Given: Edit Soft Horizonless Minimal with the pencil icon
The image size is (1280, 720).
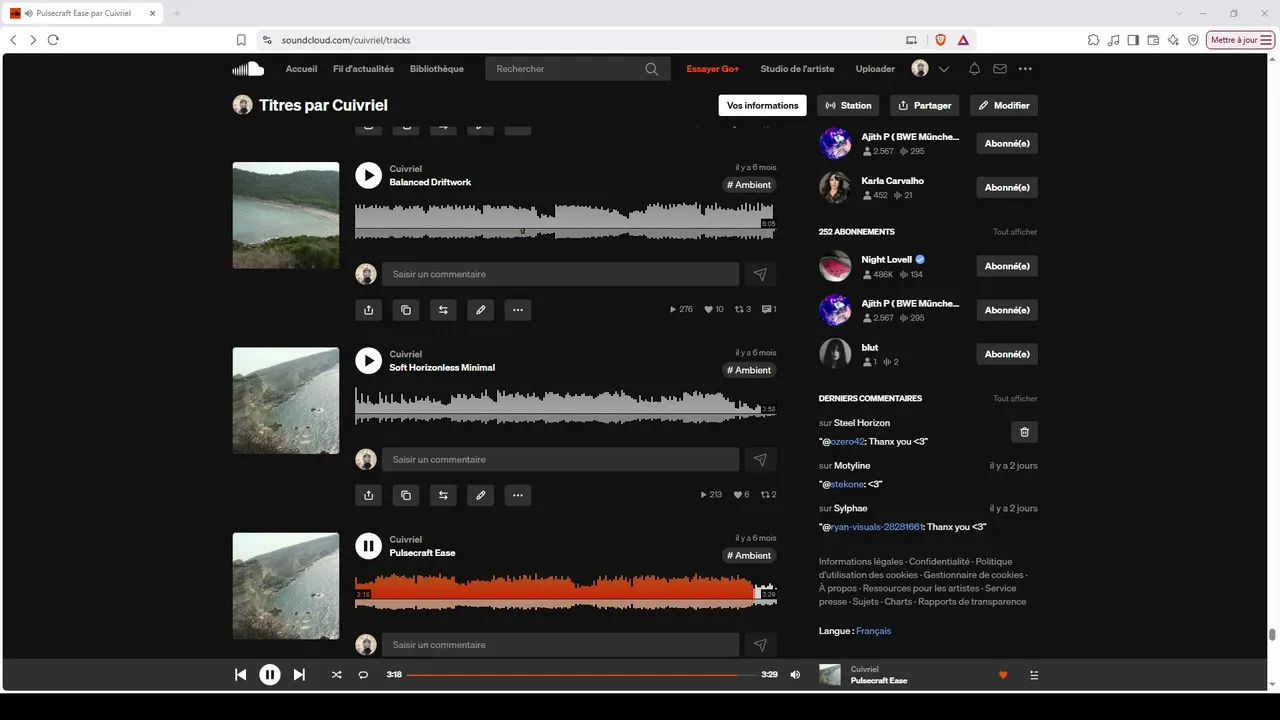Looking at the screenshot, I should [x=481, y=495].
